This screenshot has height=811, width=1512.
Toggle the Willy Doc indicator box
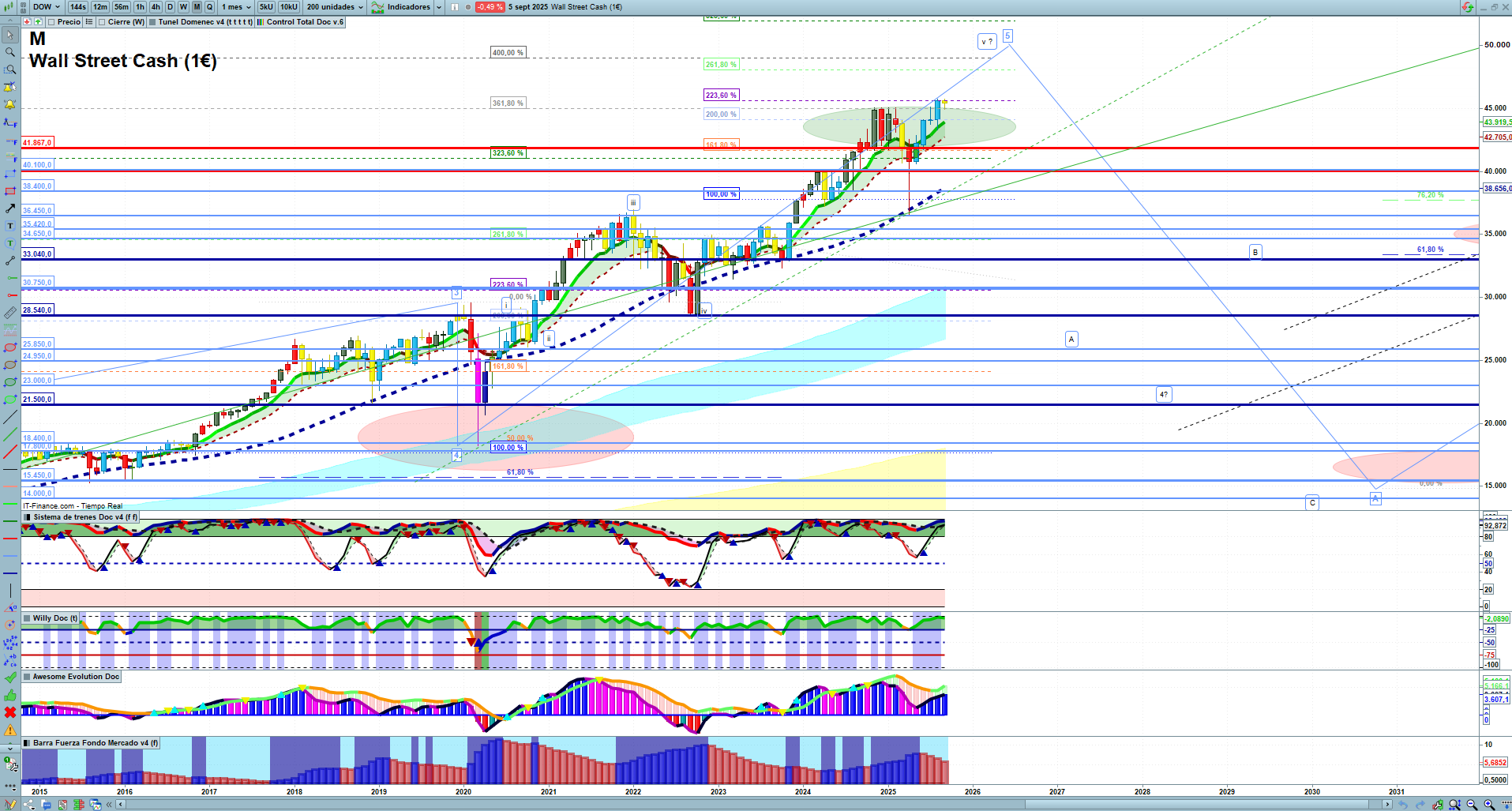(x=28, y=618)
